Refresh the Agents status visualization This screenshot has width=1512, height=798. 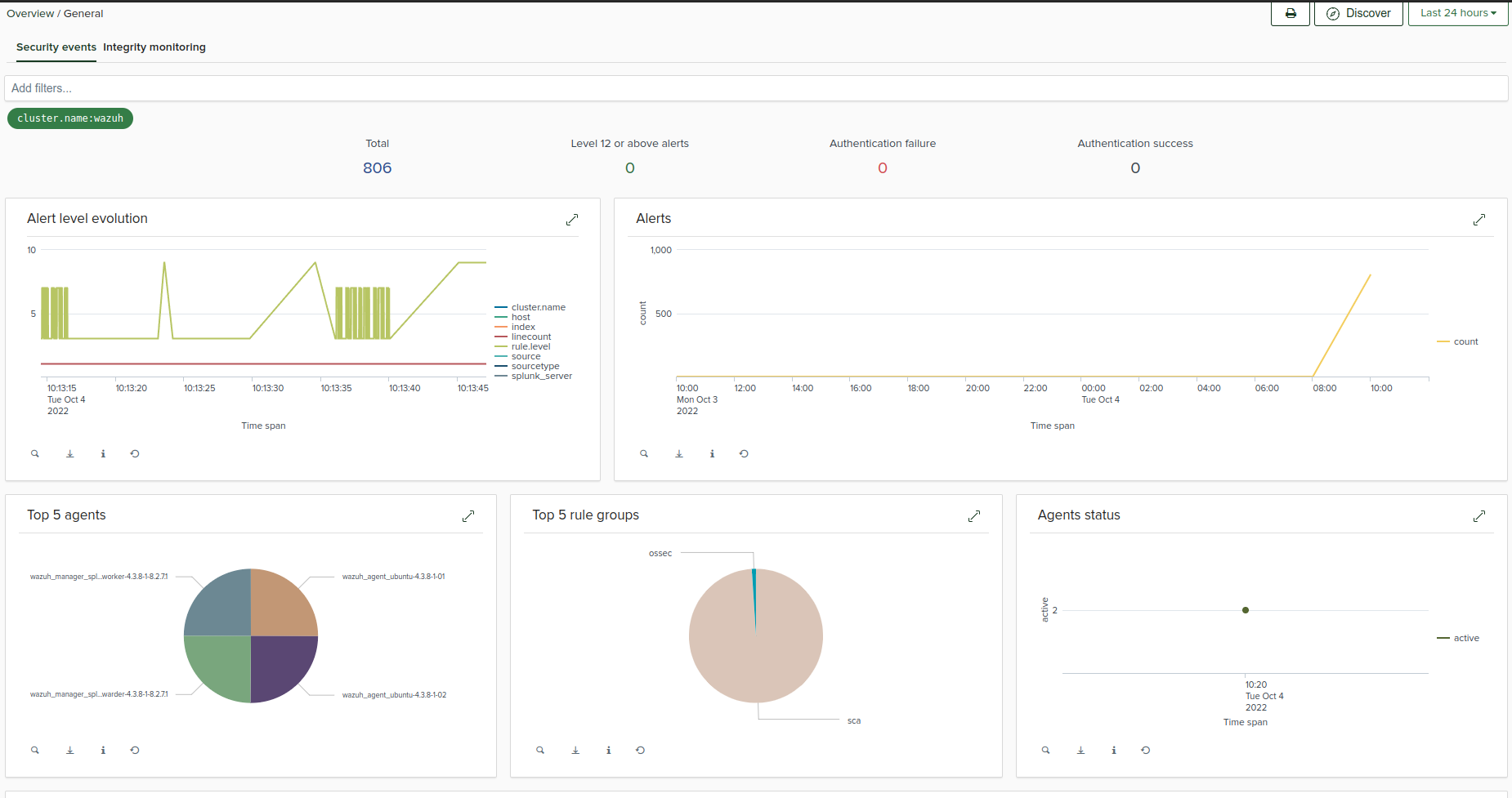[x=1145, y=750]
